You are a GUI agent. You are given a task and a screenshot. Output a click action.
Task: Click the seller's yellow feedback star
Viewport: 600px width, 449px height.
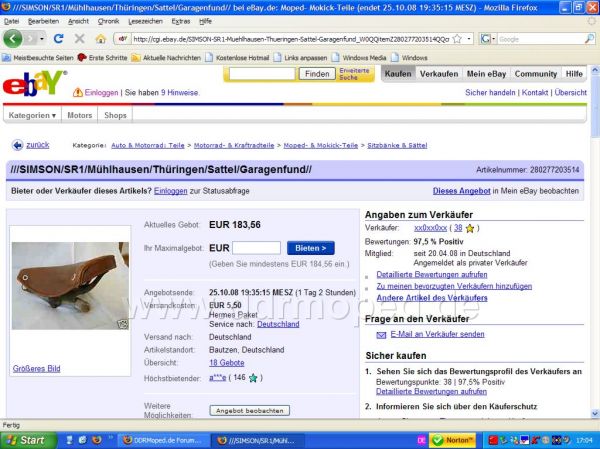pos(470,229)
